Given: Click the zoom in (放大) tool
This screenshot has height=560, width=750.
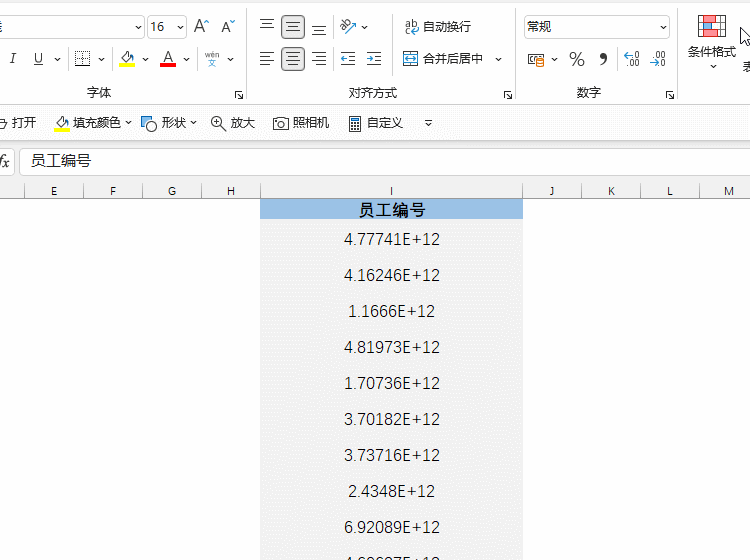Looking at the screenshot, I should [233, 123].
